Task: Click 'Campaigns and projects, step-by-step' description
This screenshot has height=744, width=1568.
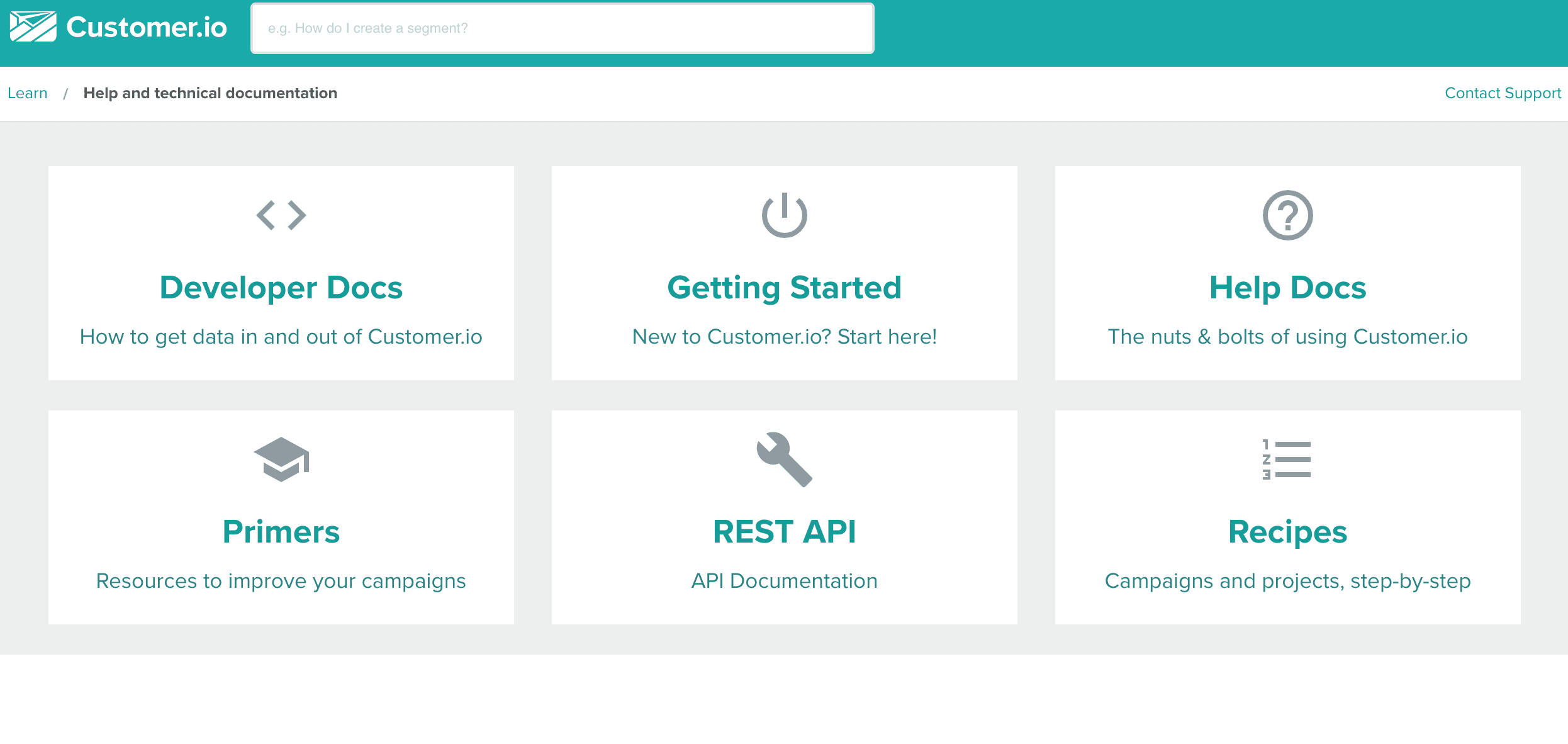Action: click(1287, 581)
